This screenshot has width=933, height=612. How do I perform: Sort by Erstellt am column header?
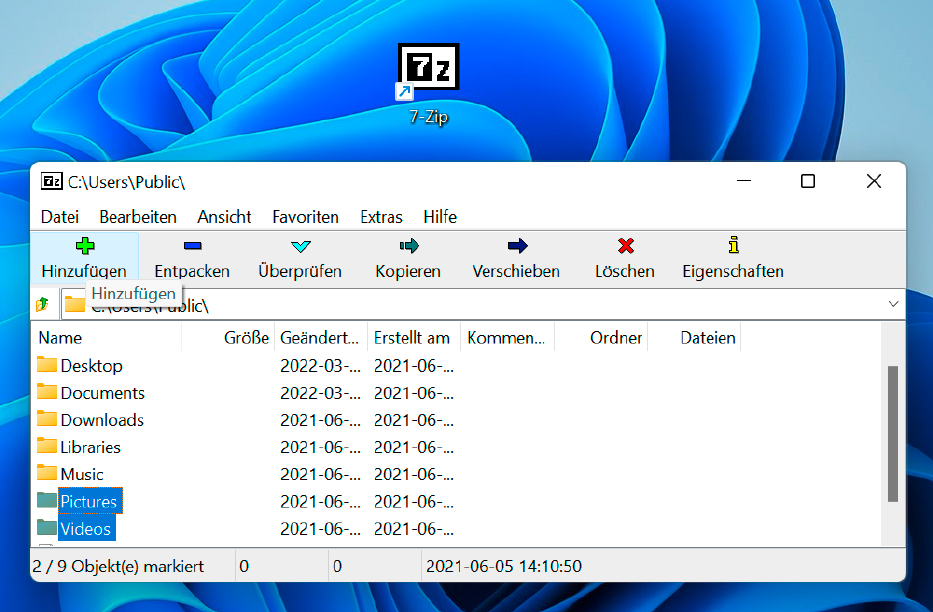[415, 338]
